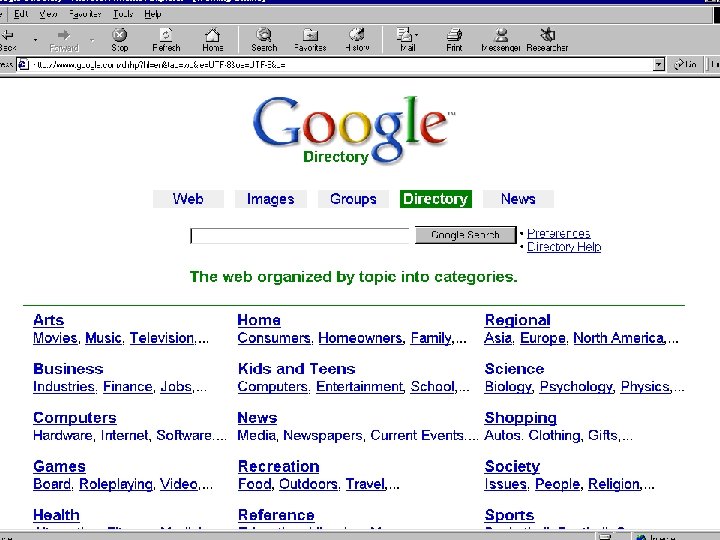Open the Music subcategory link
The height and width of the screenshot is (540, 720).
tap(103, 338)
